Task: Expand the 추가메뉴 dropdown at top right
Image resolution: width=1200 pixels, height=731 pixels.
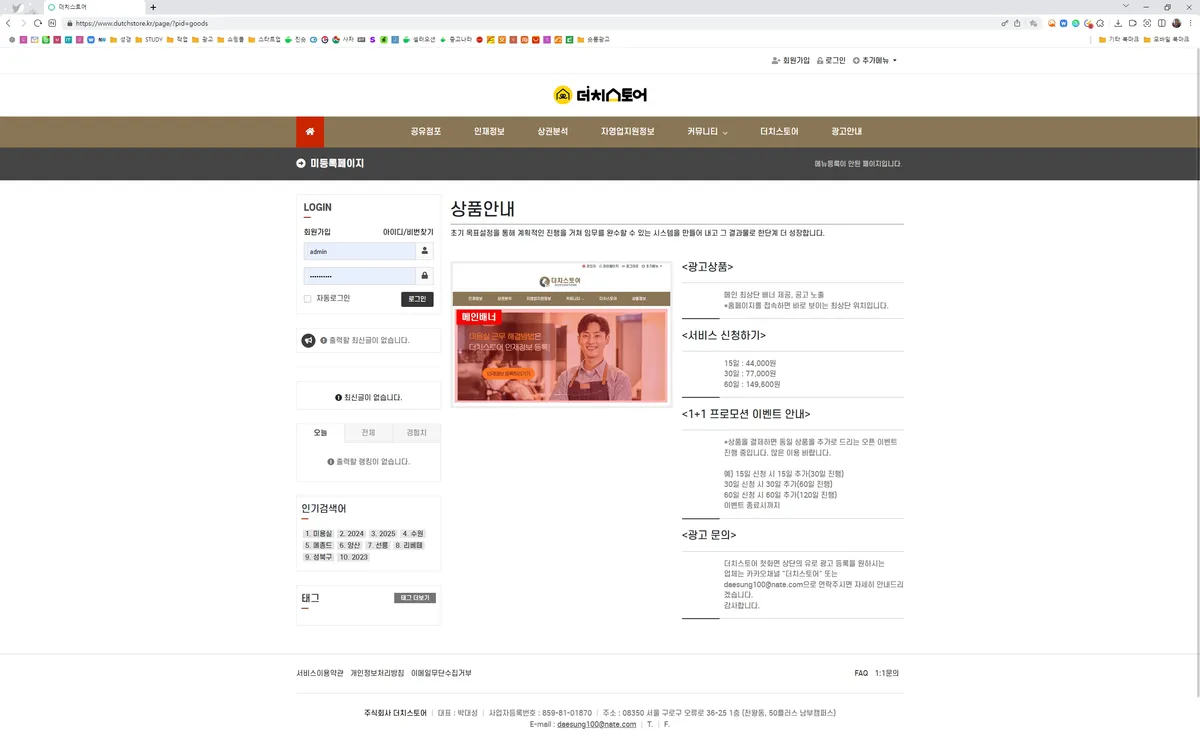Action: coord(875,61)
